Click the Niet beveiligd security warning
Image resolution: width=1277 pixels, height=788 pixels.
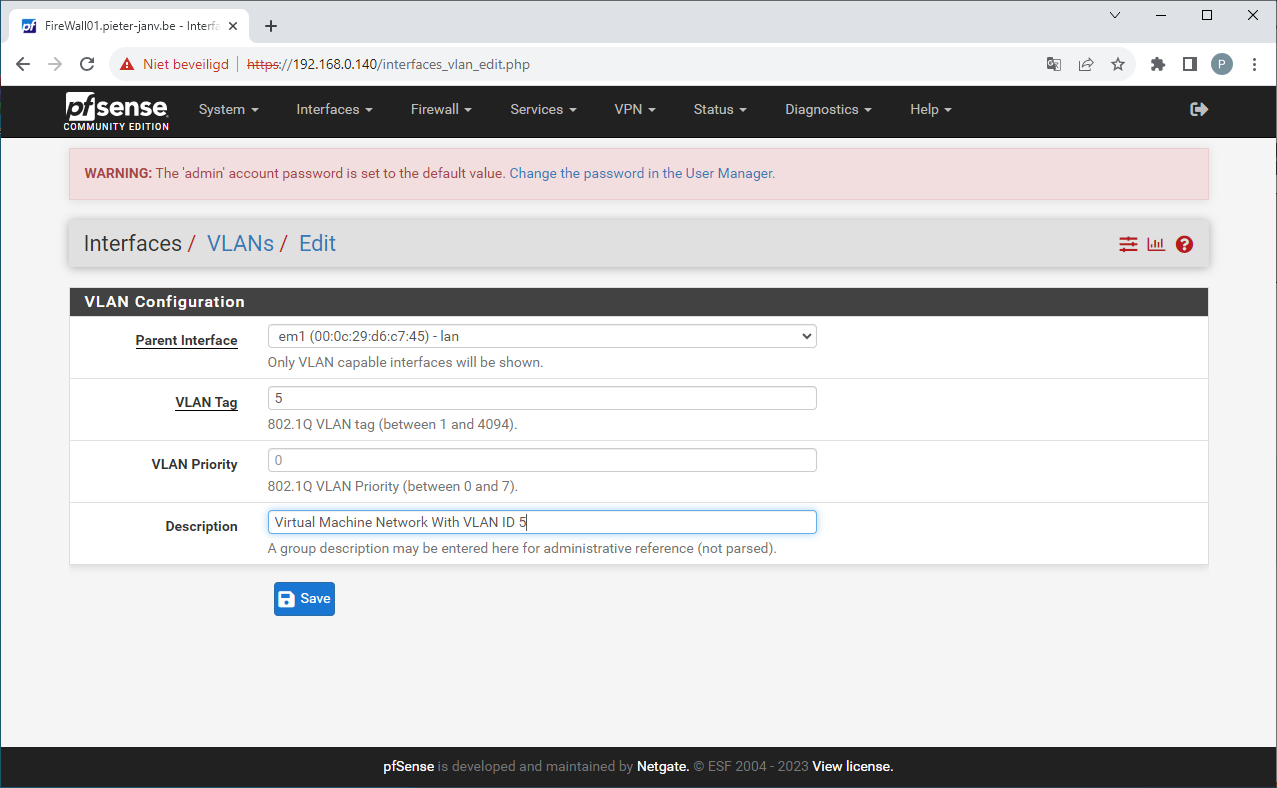pyautogui.click(x=184, y=63)
